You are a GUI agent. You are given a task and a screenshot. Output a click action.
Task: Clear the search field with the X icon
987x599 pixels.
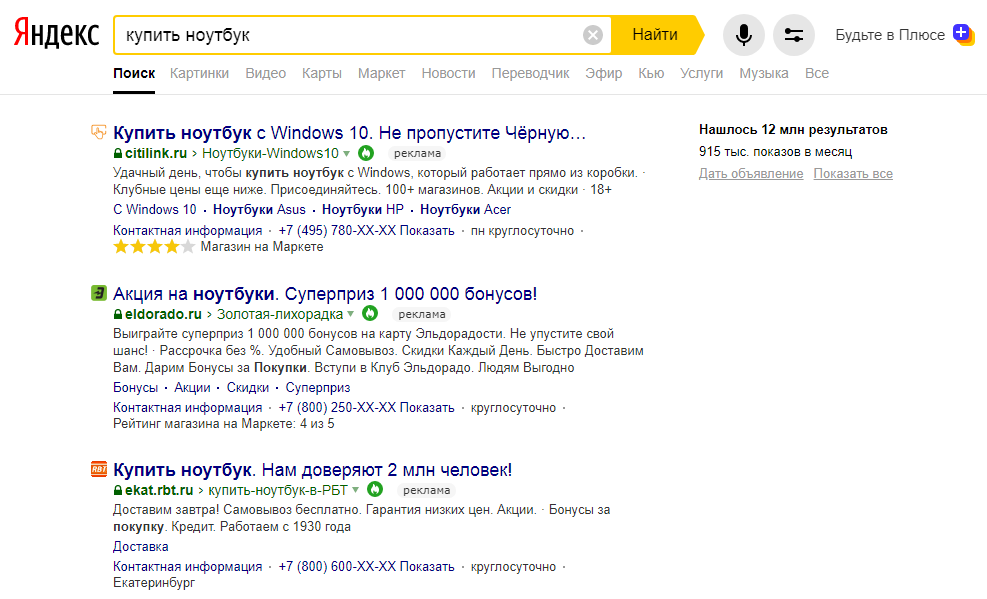pos(592,35)
